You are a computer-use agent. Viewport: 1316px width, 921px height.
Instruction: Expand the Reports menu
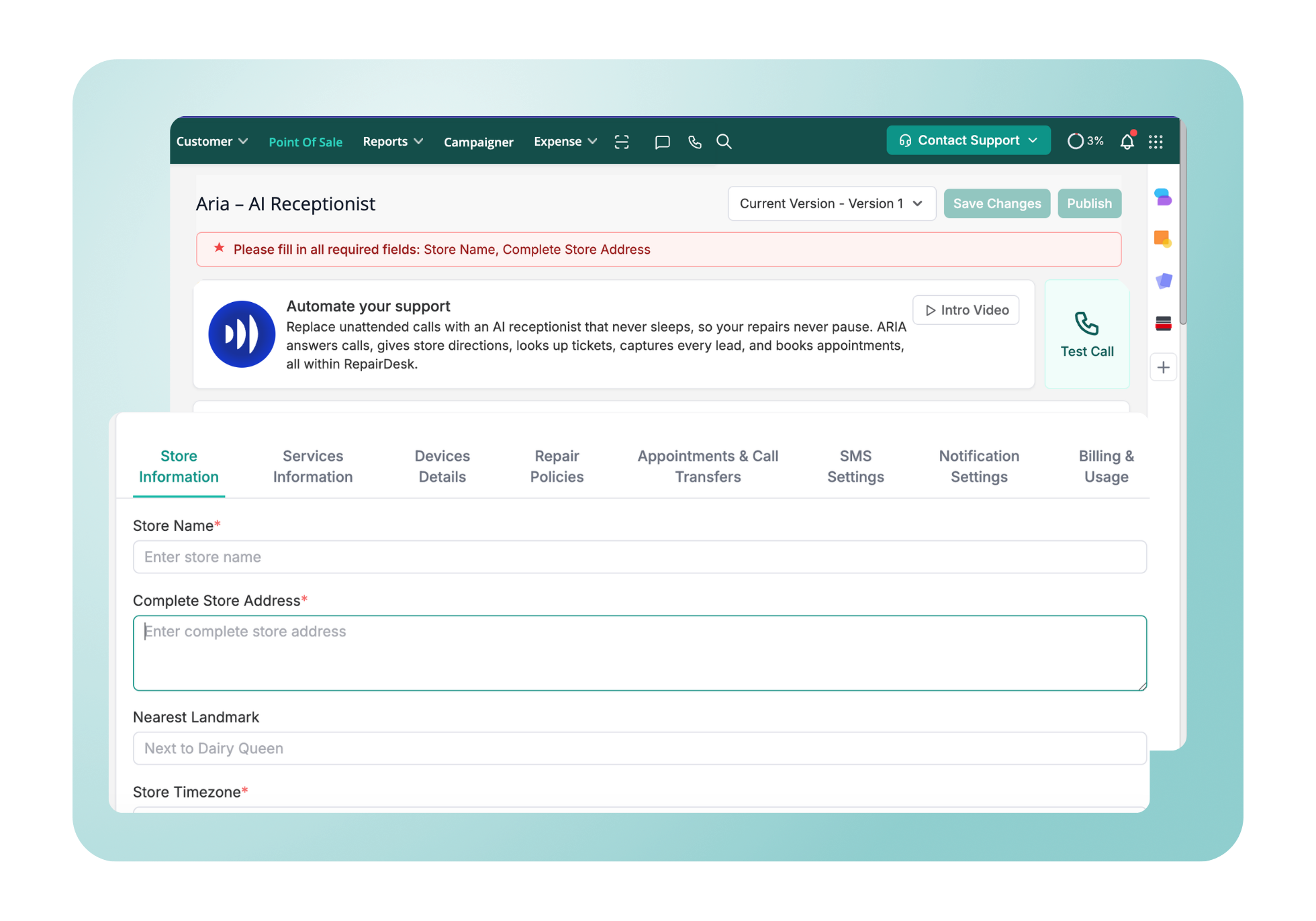(x=393, y=142)
